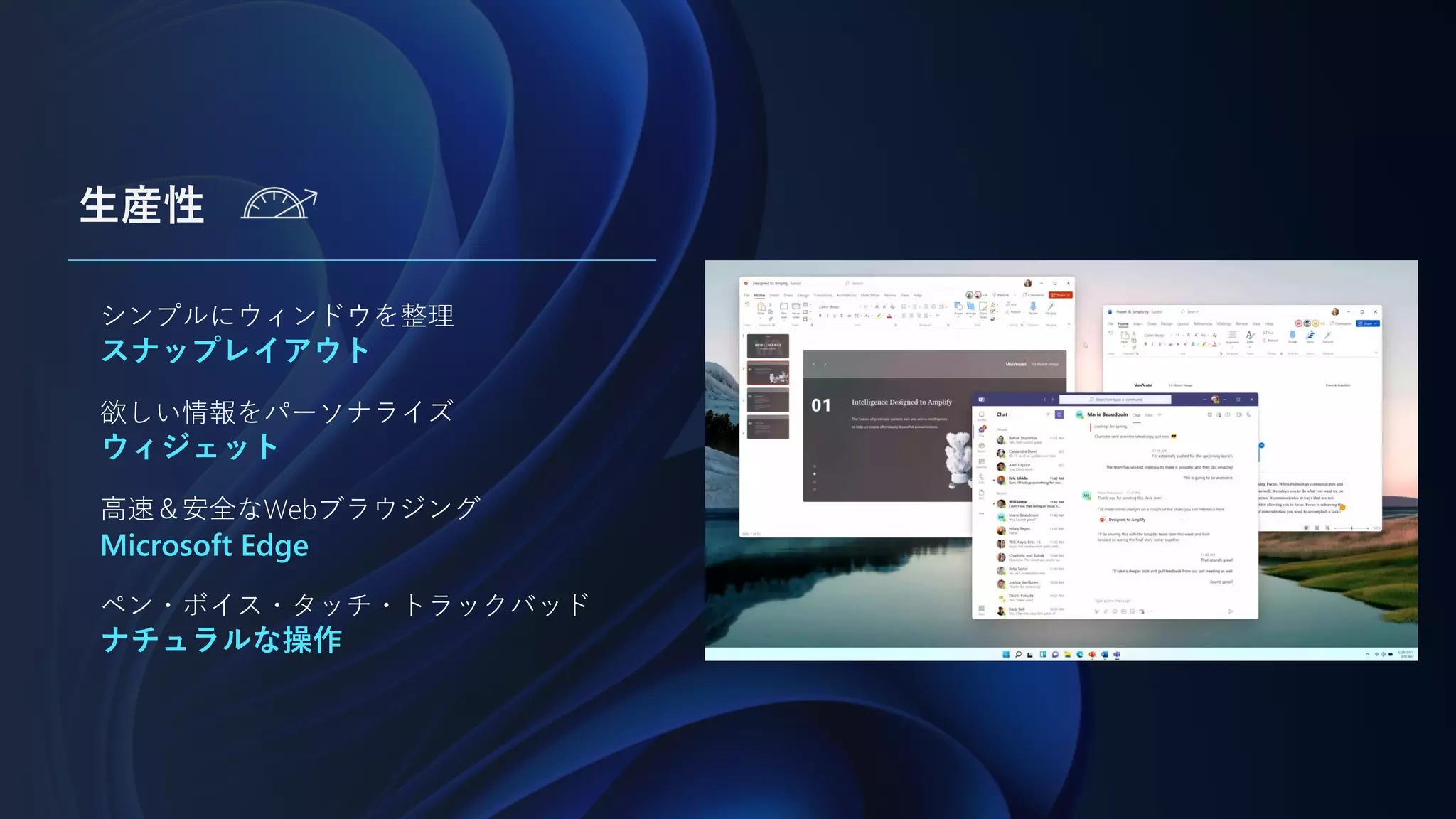Open the Arrange dropdown in PowerPoint
Screen dimensions: 1456x819
970,309
